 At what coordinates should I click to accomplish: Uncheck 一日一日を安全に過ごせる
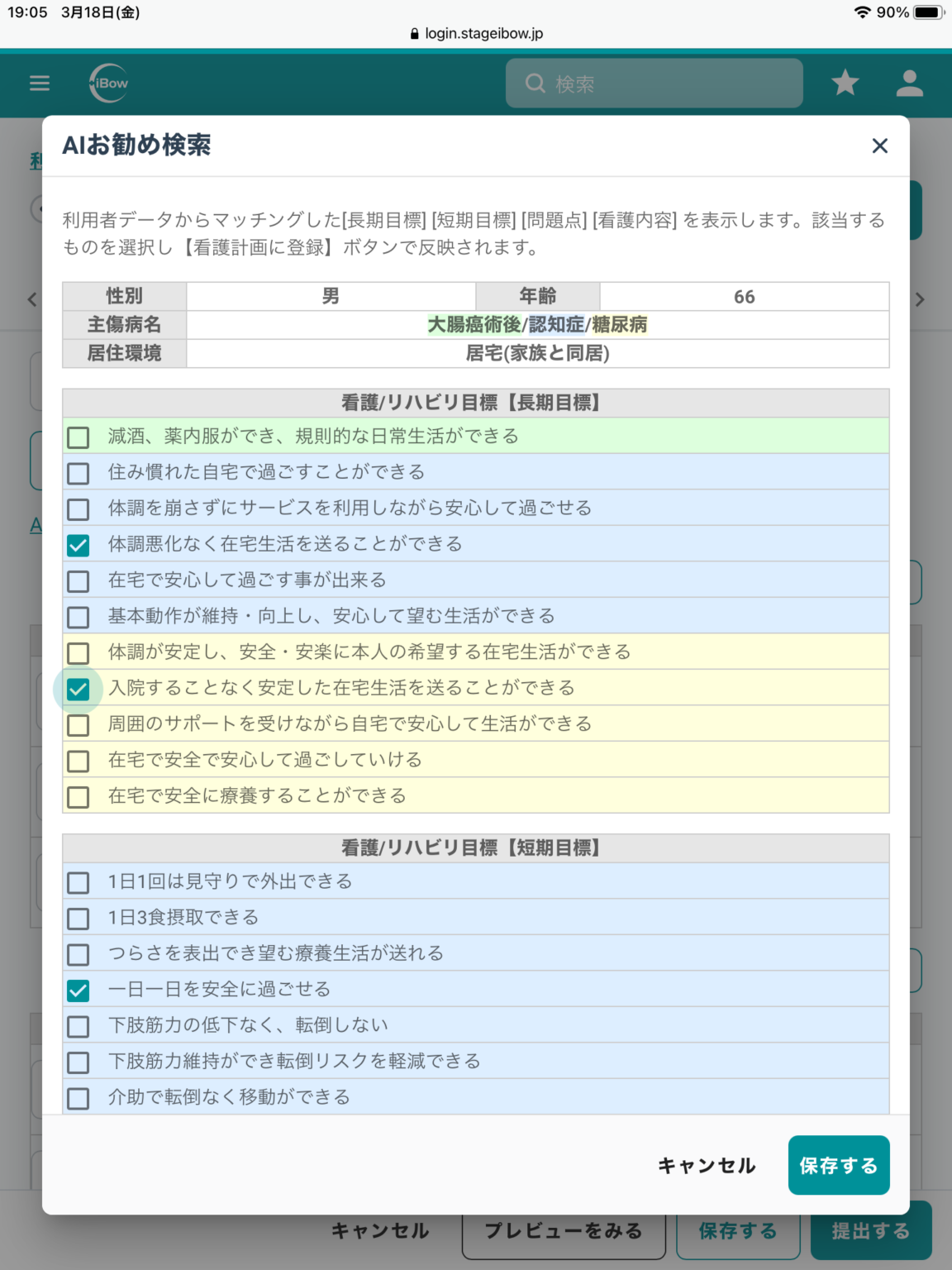[79, 990]
